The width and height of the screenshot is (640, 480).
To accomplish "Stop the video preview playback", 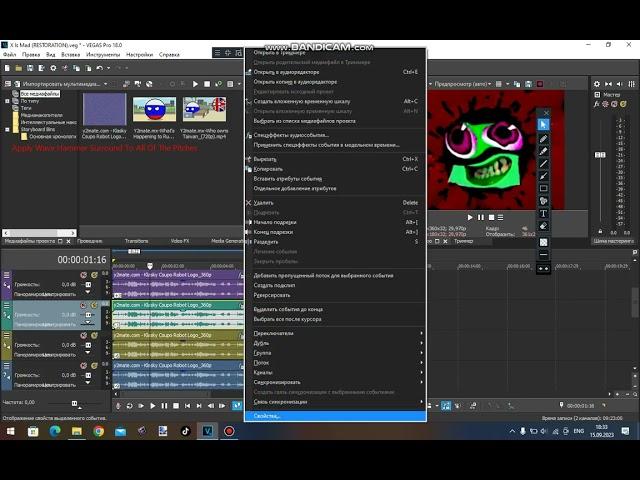I will (x=491, y=218).
